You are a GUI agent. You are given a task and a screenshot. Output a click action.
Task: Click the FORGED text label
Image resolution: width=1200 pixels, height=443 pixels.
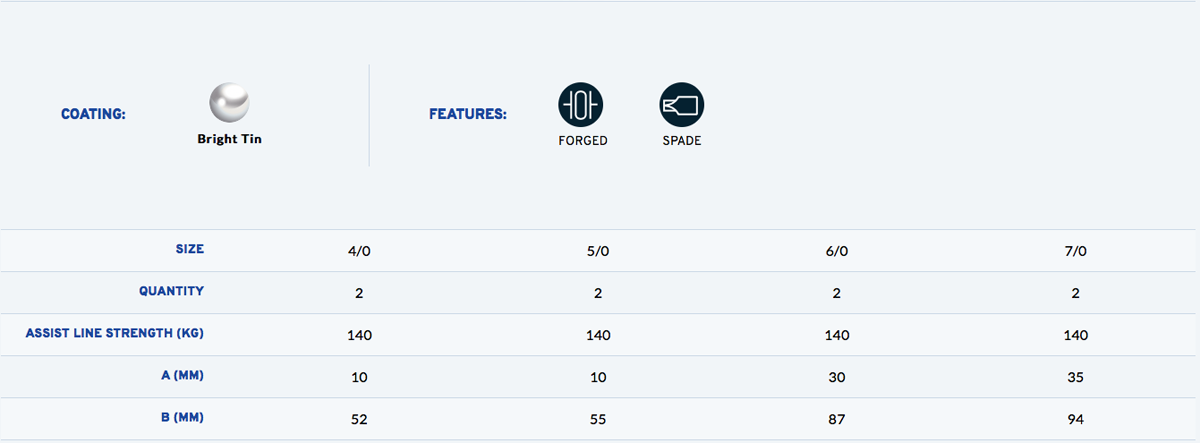pos(583,141)
